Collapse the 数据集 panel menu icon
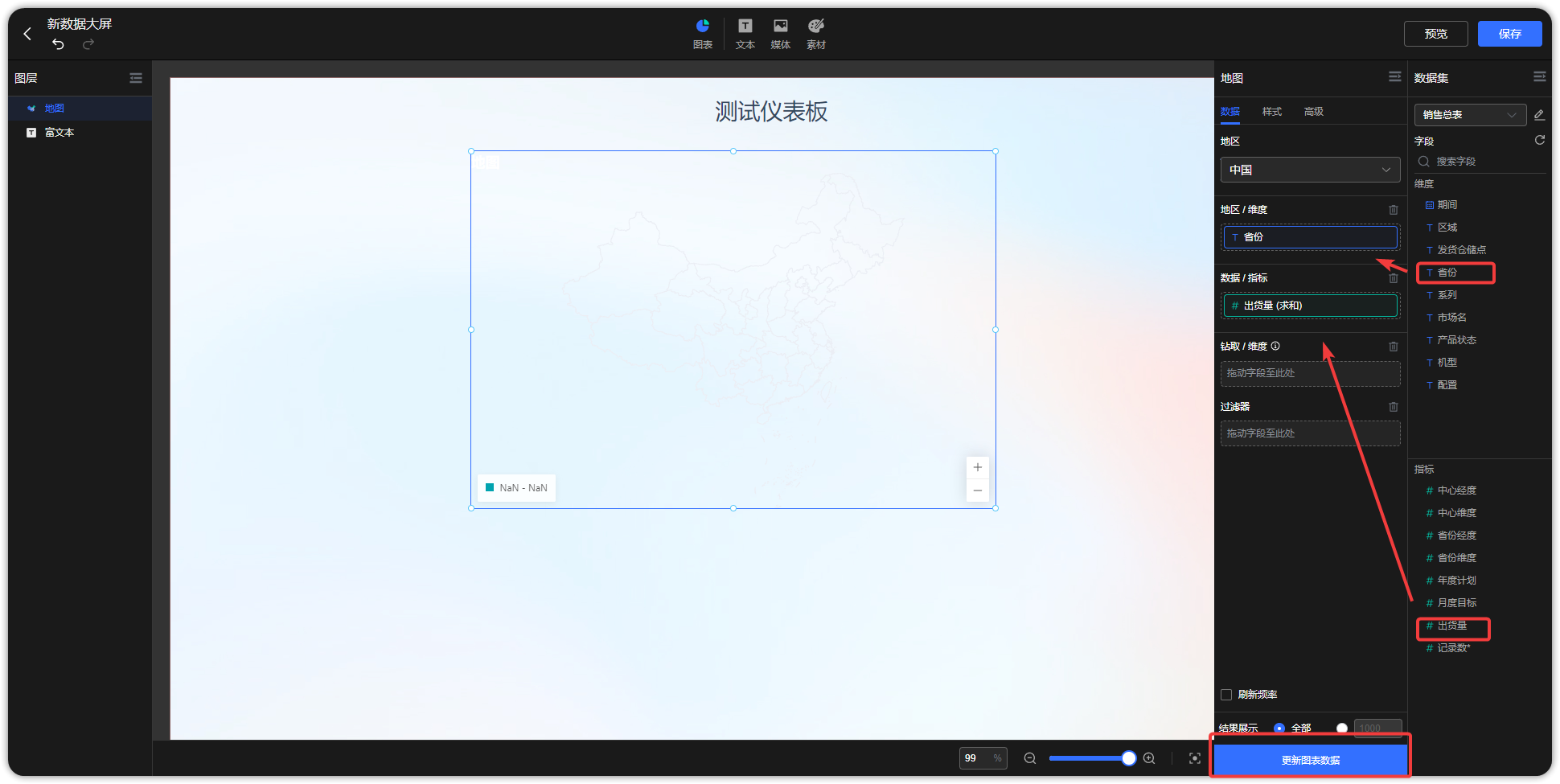Screen dimensions: 1560x784 click(1540, 76)
